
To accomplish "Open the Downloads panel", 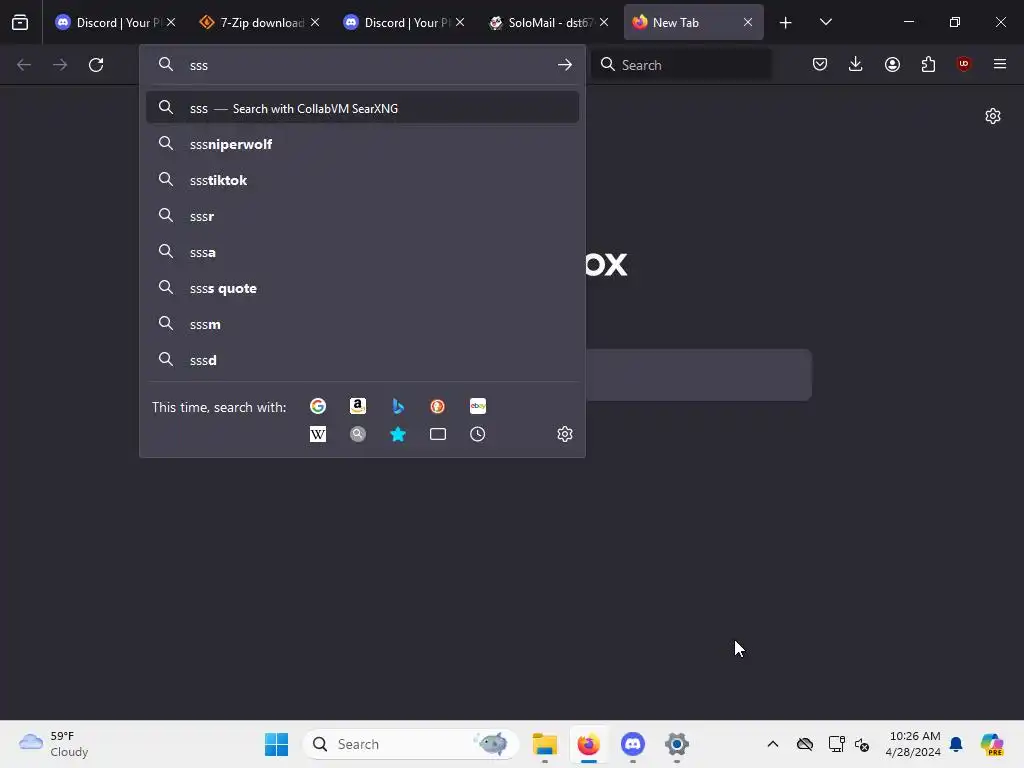I will tap(856, 64).
